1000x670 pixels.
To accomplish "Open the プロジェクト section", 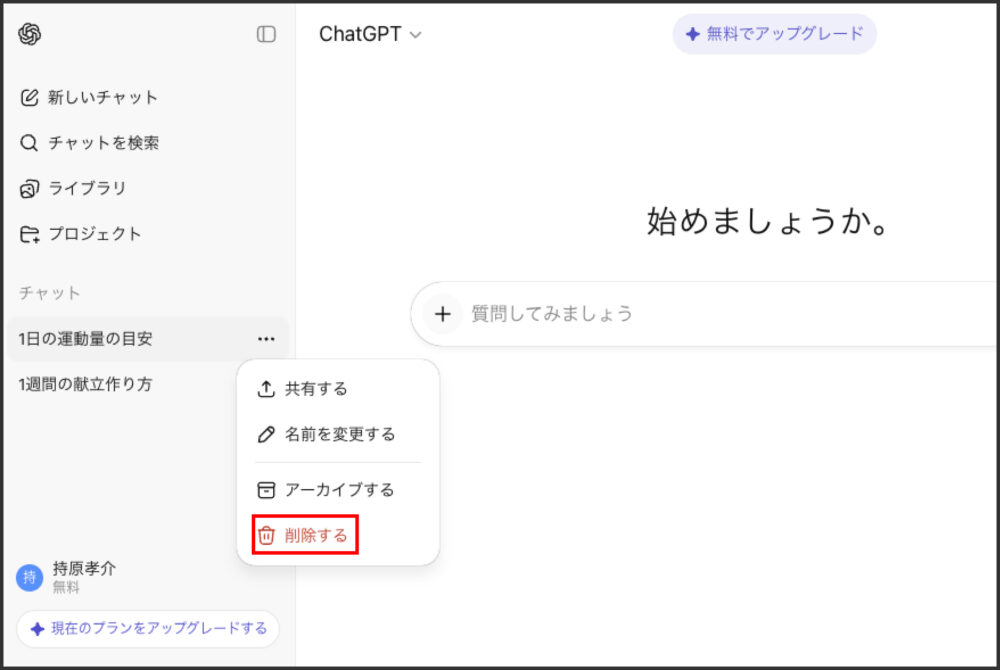I will [x=92, y=234].
